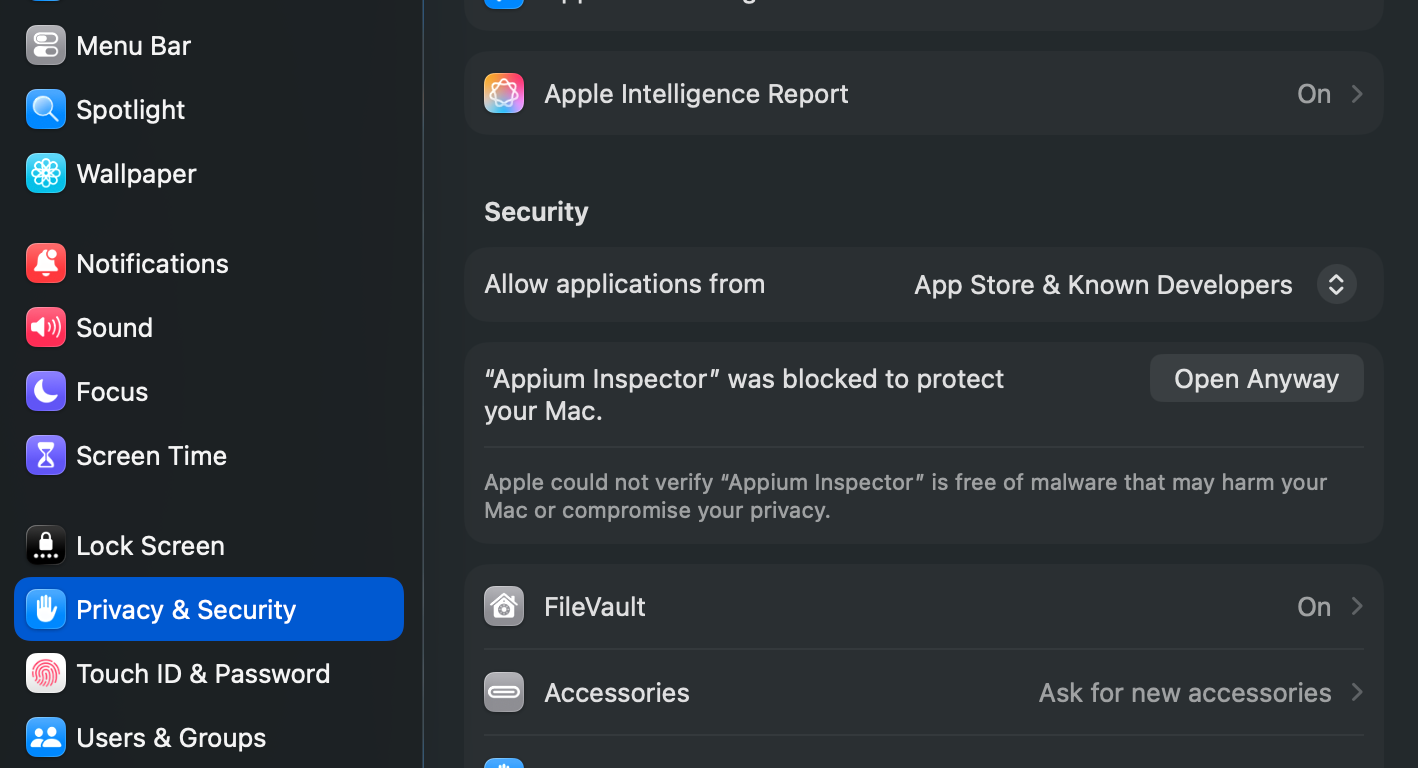The height and width of the screenshot is (768, 1418).
Task: Click the Sound speaker icon
Action: 46,328
